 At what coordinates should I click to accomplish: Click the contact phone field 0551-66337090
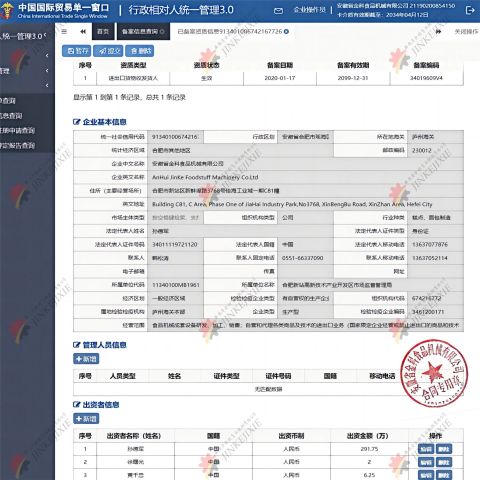(305, 258)
